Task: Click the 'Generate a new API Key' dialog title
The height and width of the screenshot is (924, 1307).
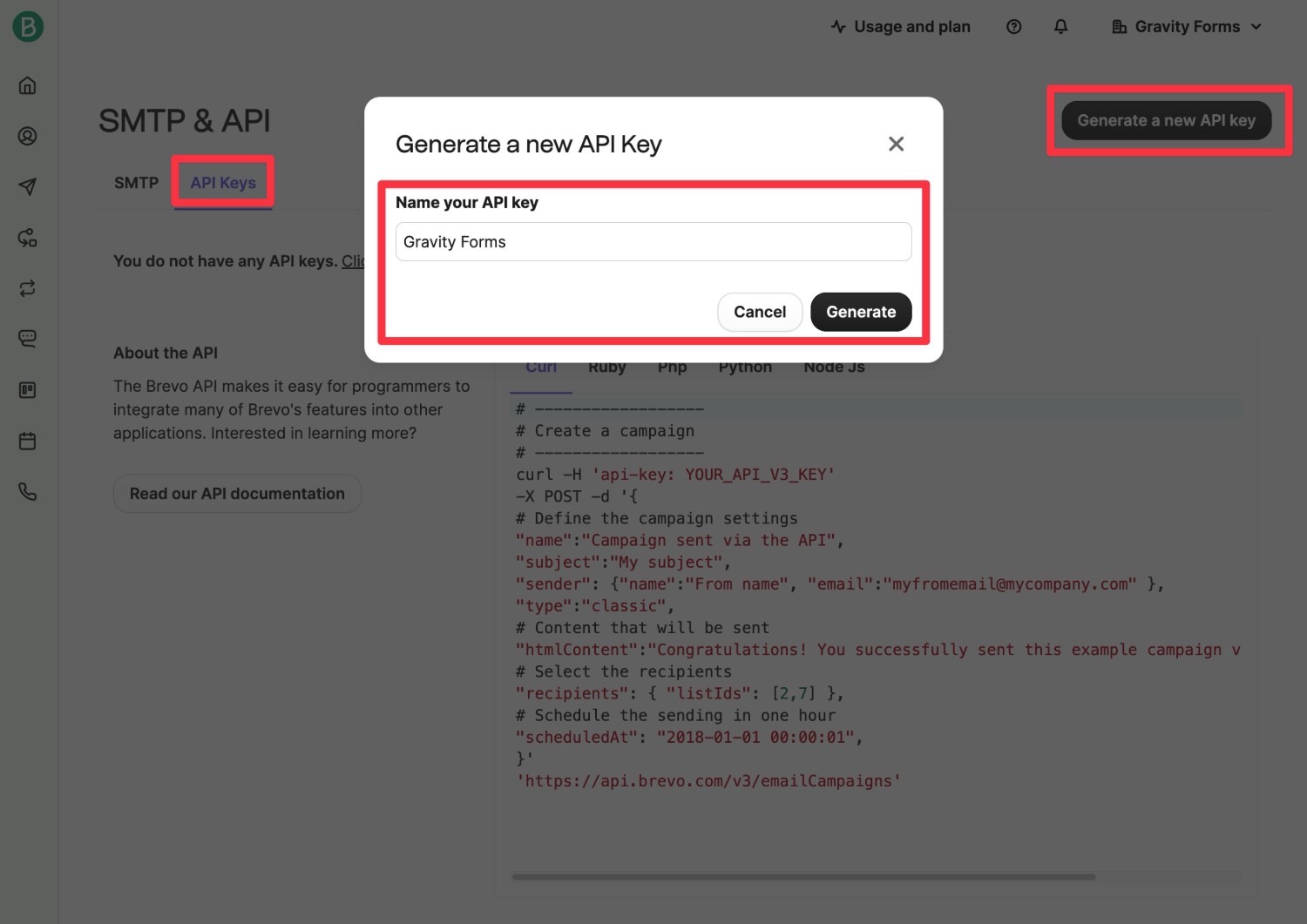Action: point(529,144)
